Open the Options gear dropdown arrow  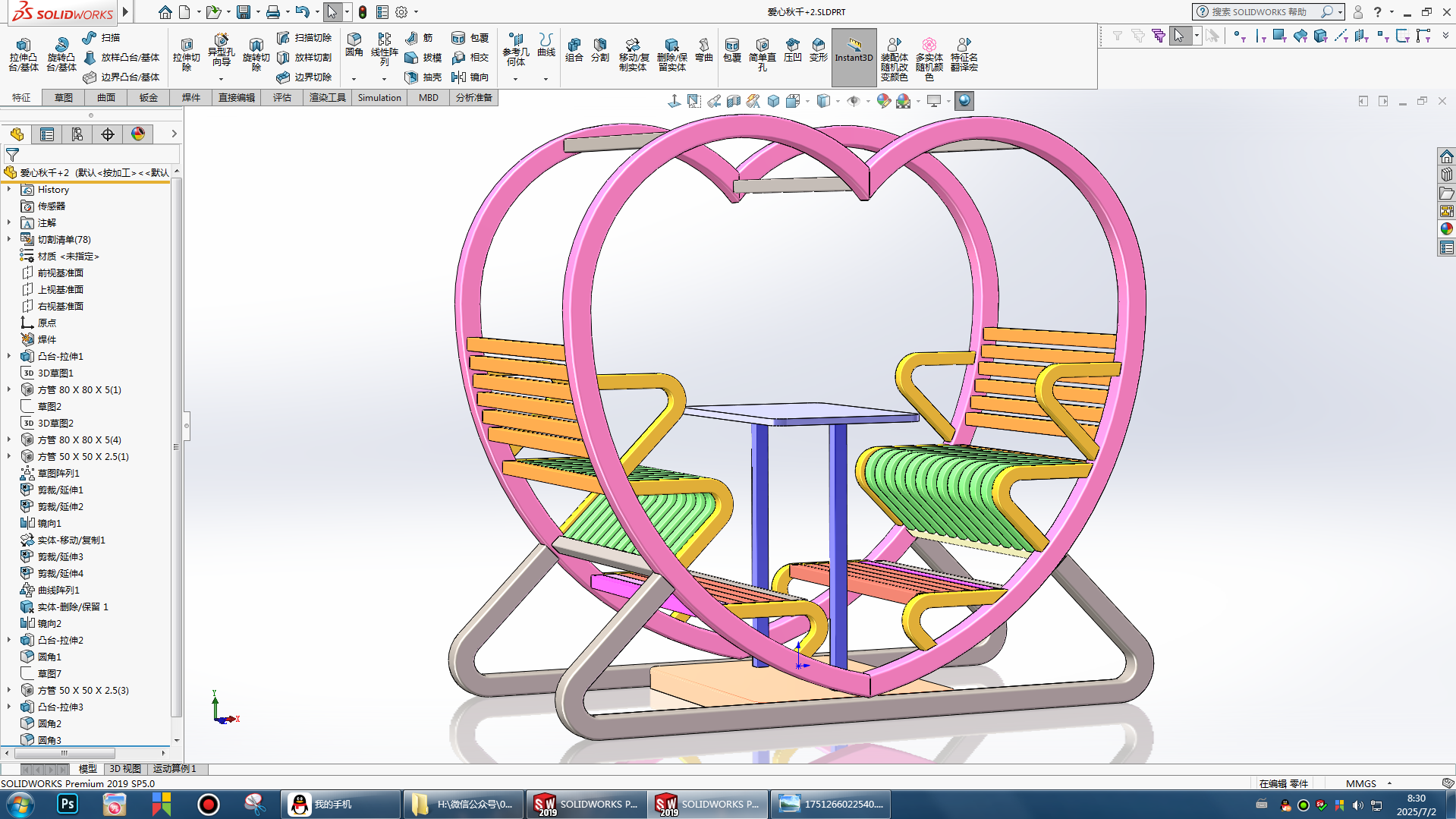click(416, 12)
